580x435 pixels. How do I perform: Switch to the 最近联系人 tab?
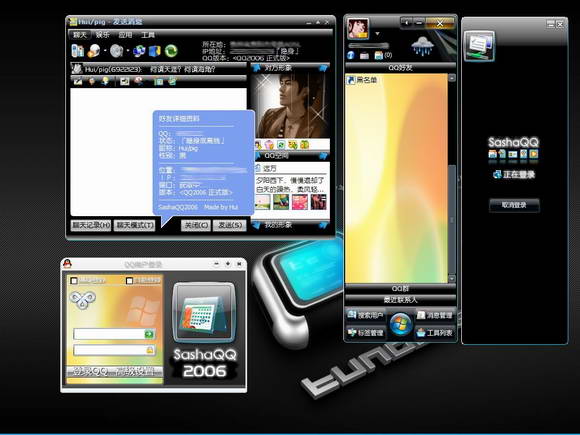(401, 299)
